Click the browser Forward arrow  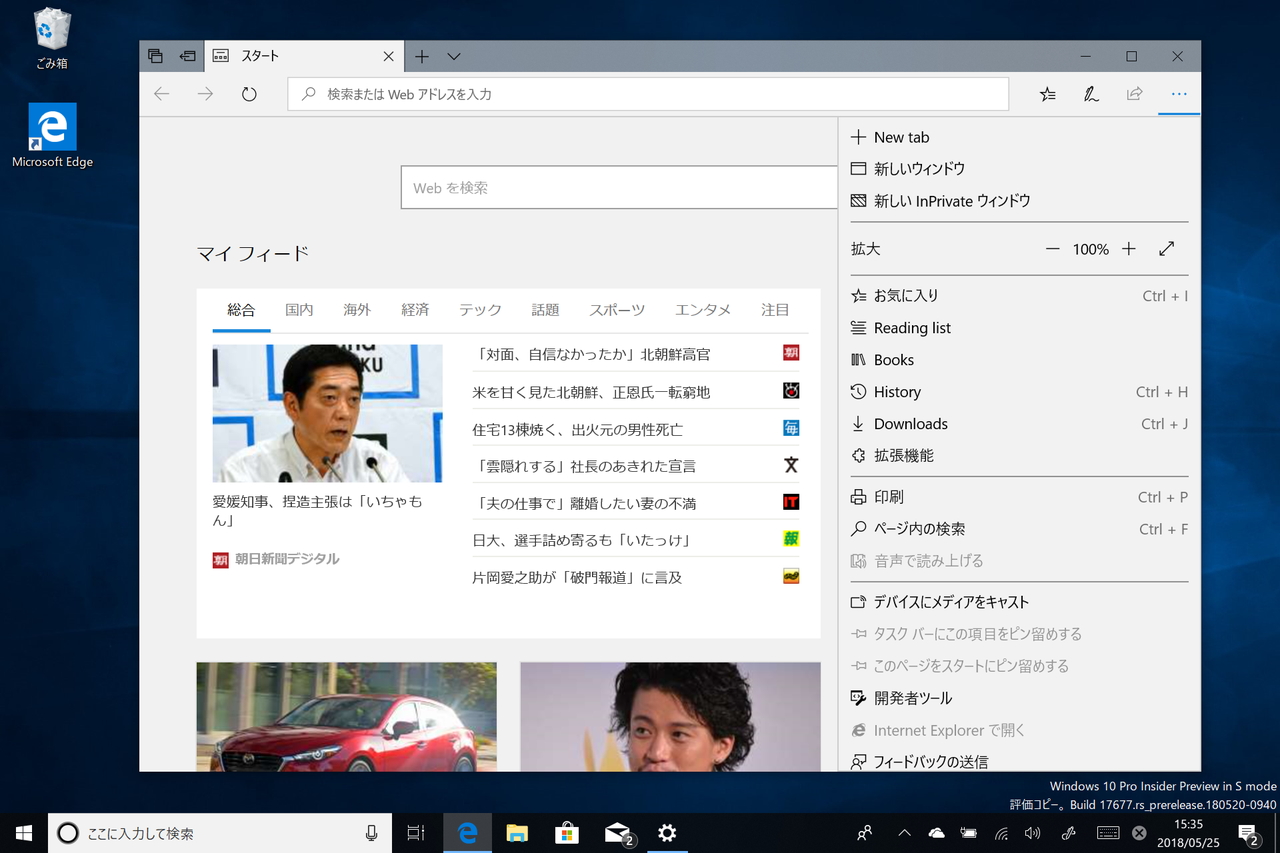(206, 94)
